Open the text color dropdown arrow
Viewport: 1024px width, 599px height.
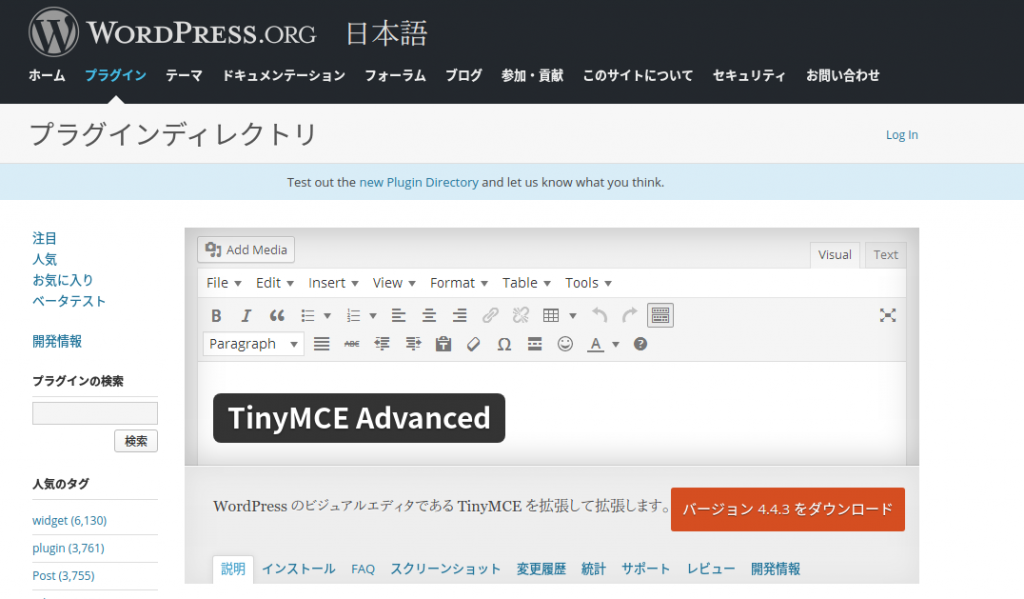[x=615, y=344]
